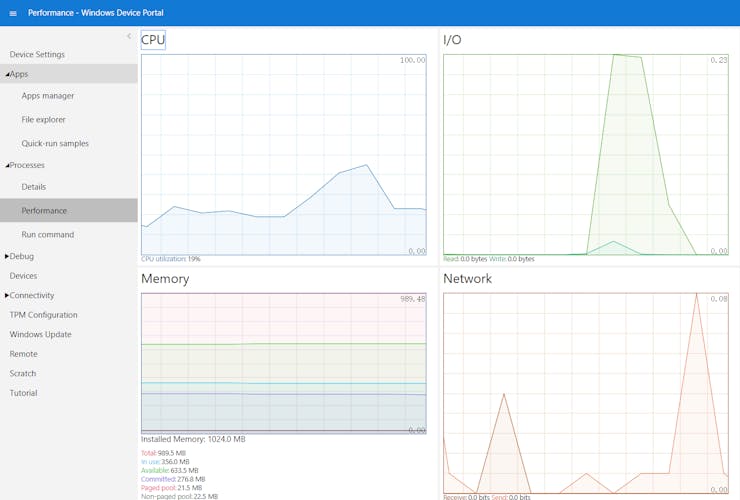Open Device Settings page
The image size is (740, 500).
(37, 54)
